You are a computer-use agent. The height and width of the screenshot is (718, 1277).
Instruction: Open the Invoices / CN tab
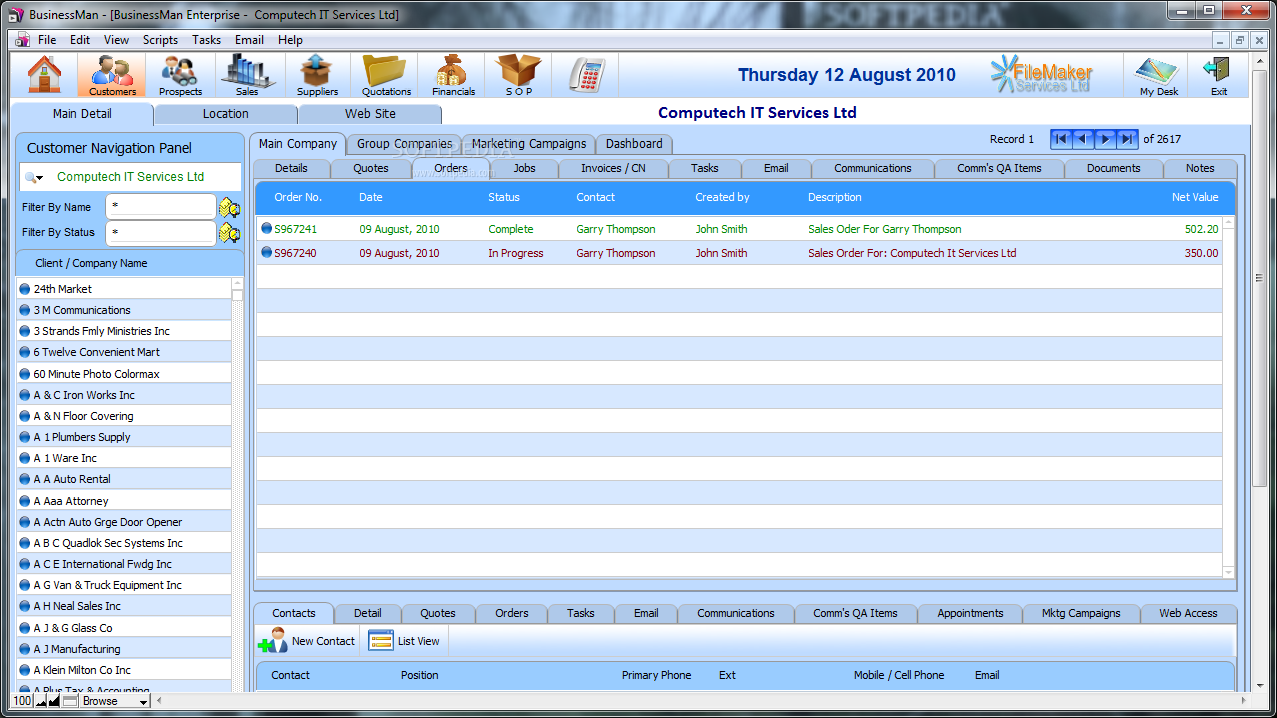(613, 168)
